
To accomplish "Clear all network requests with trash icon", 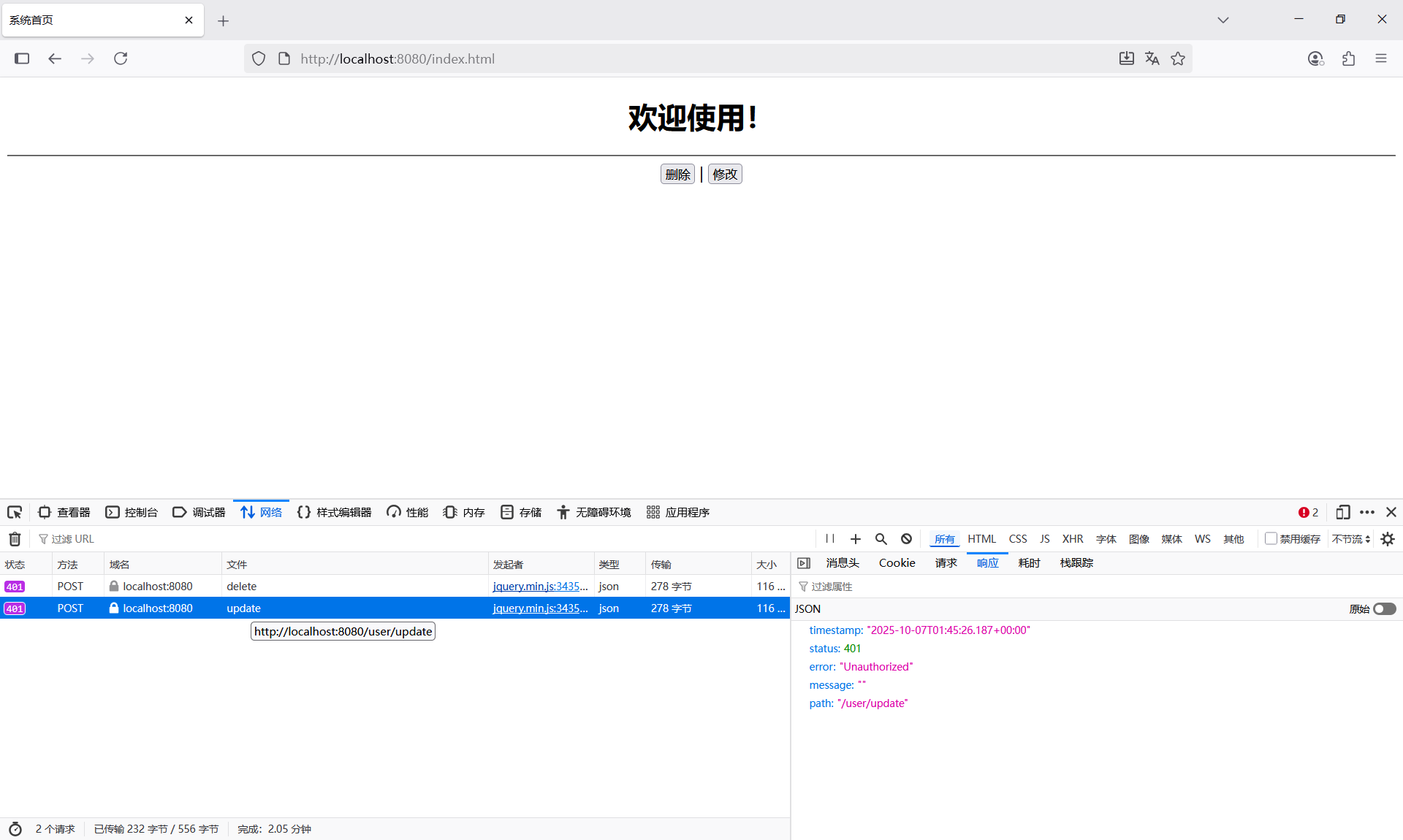I will [x=13, y=538].
